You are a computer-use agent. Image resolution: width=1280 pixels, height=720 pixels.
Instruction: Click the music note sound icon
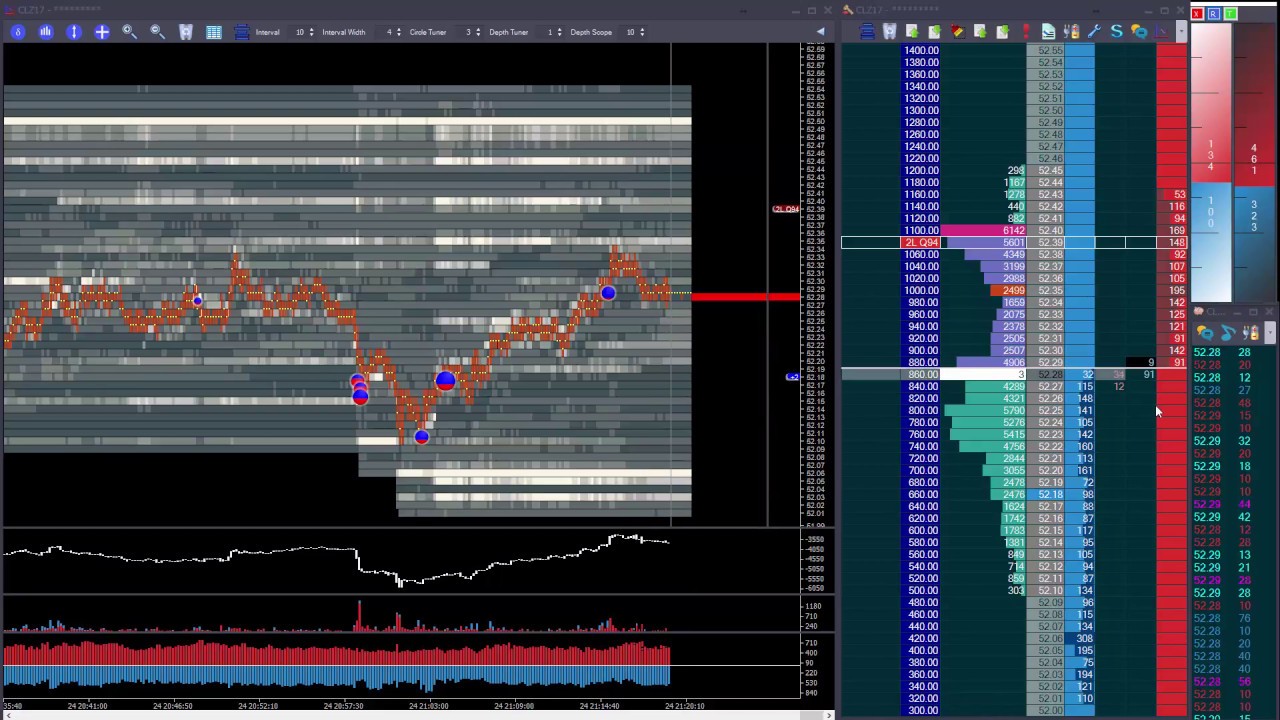click(1228, 333)
